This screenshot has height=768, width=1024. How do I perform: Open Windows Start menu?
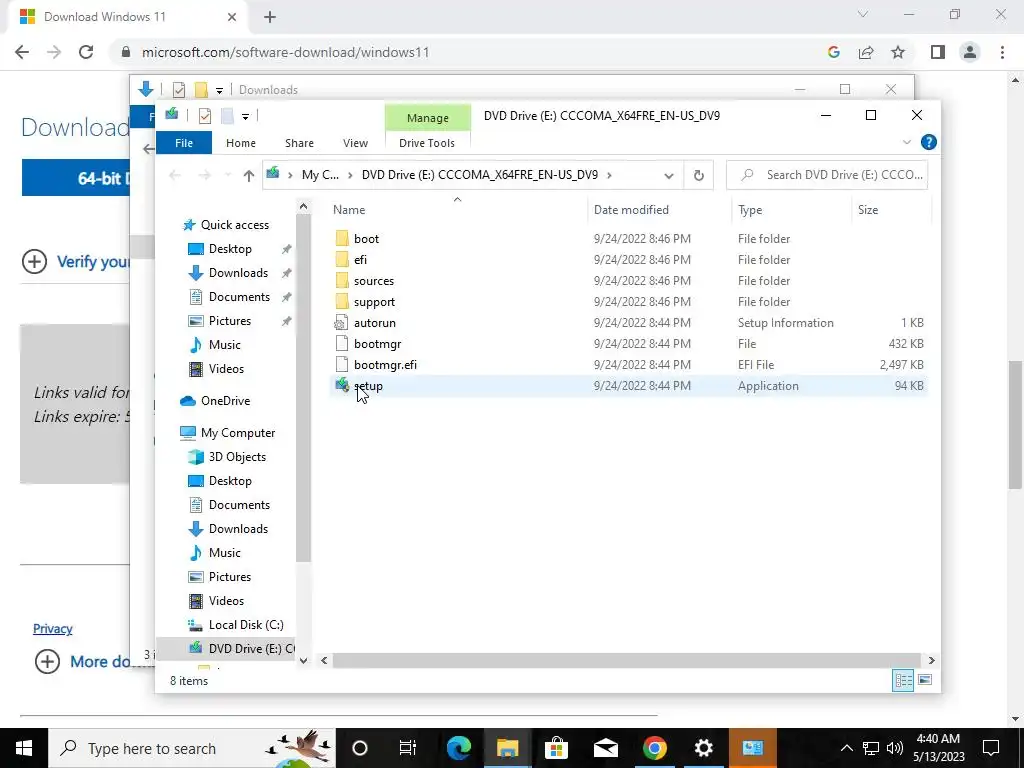tap(24, 748)
